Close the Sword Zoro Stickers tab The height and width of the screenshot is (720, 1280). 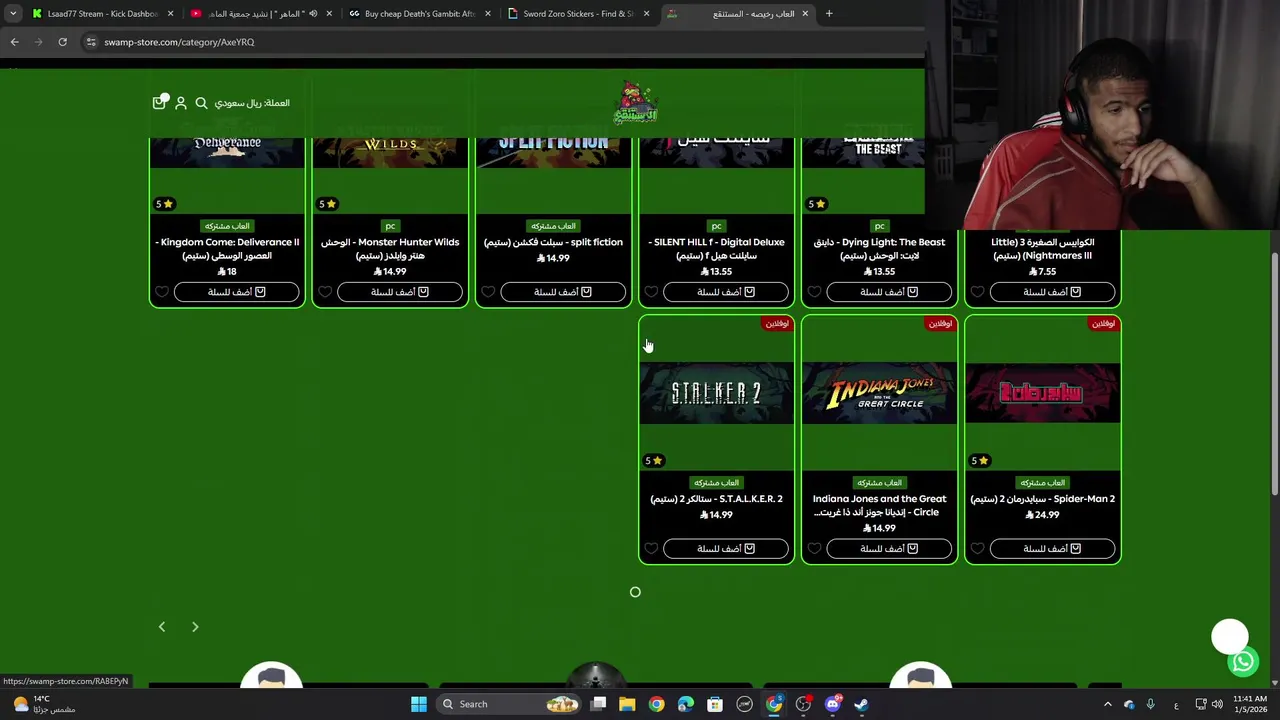[646, 14]
